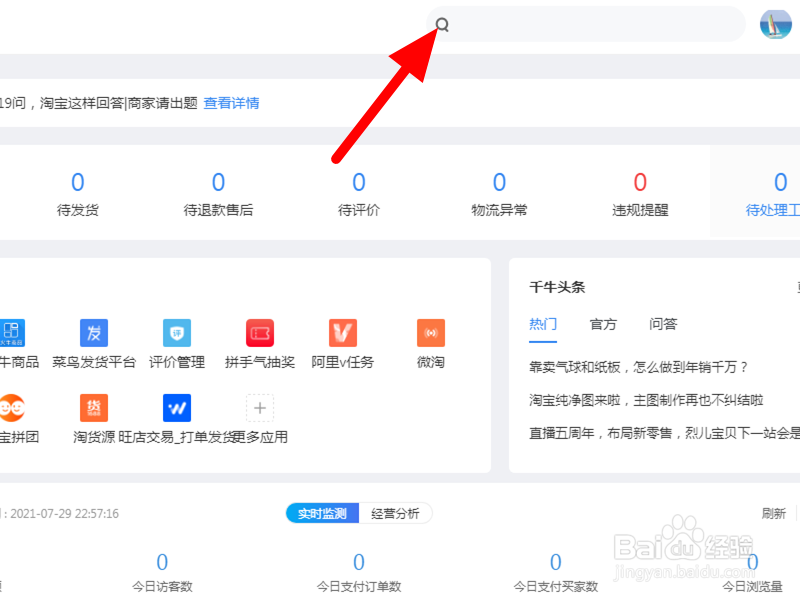Open the 淘货源 app
This screenshot has width=800, height=600.
tap(93, 407)
